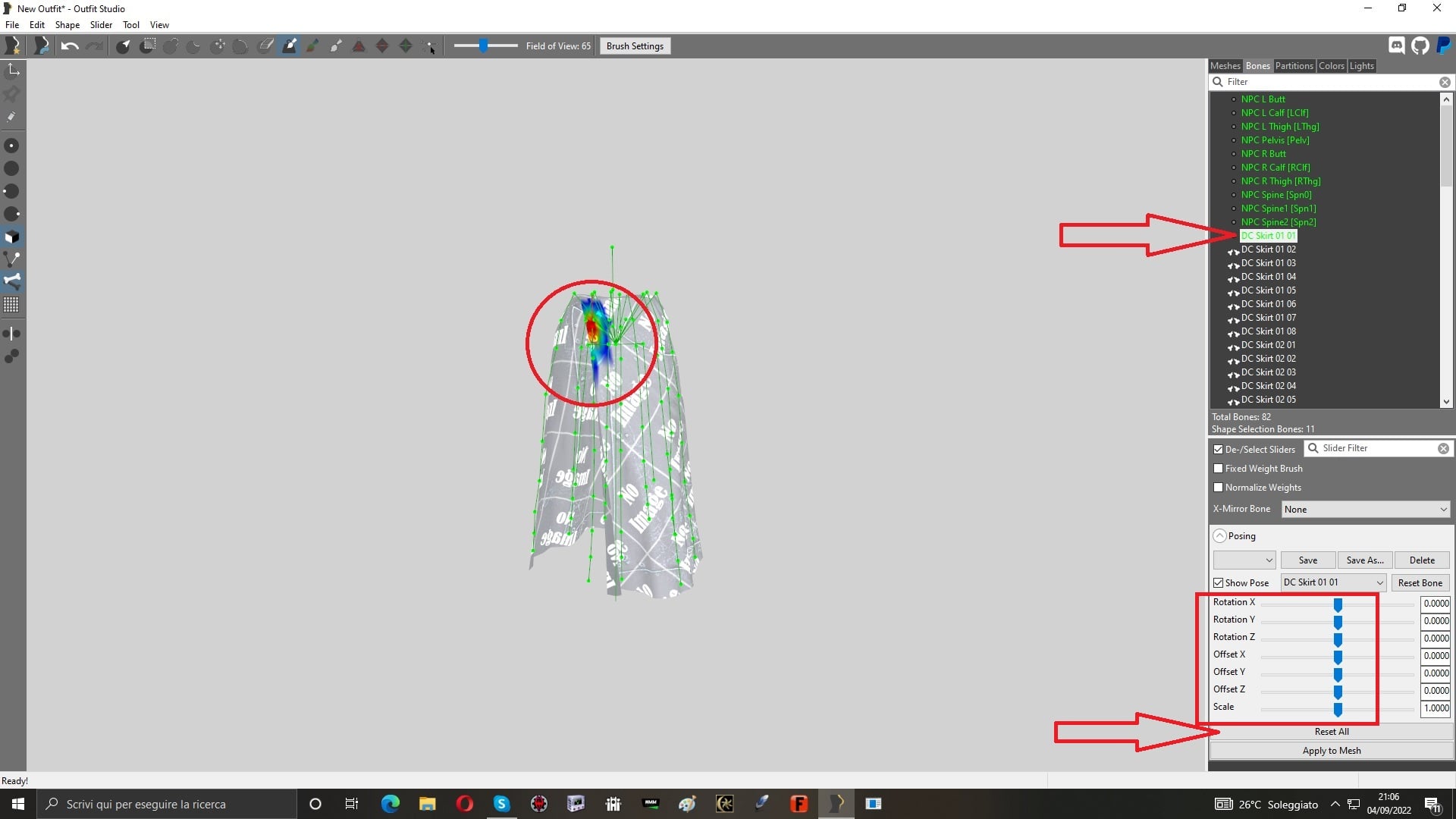The width and height of the screenshot is (1456, 819).
Task: Select the Select tool arrow icon
Action: pyautogui.click(x=124, y=46)
